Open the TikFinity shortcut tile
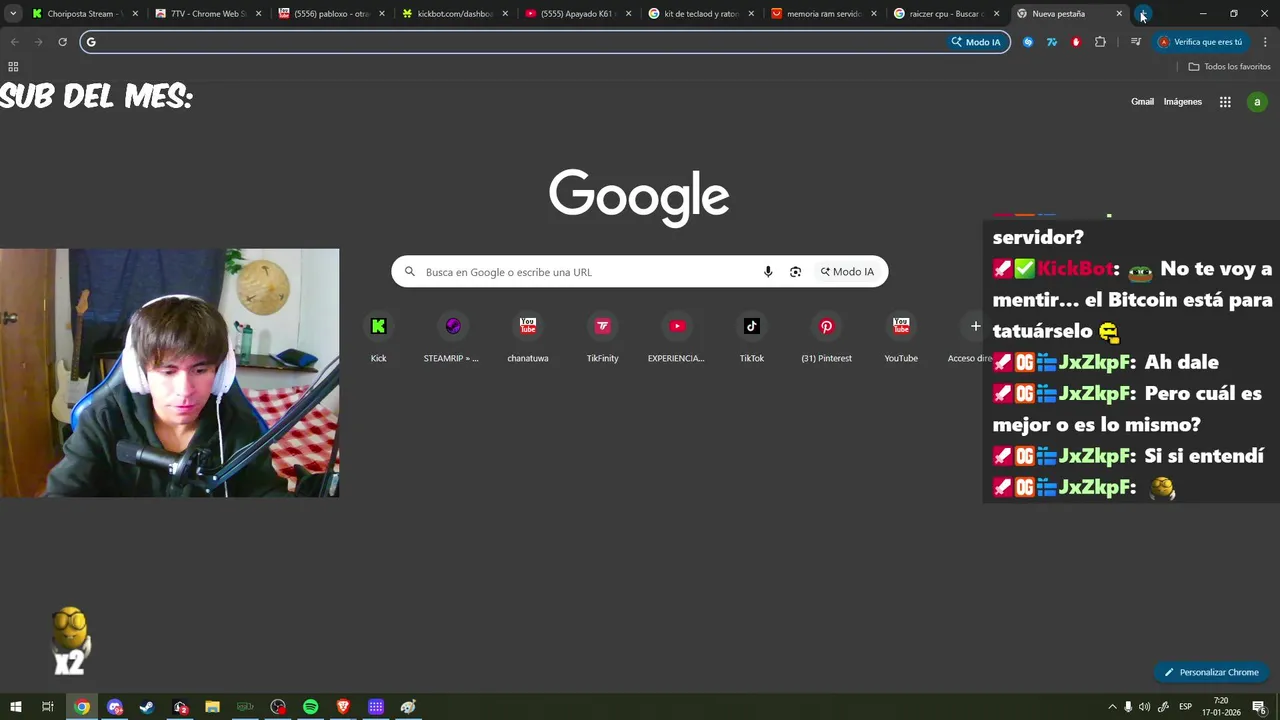Viewport: 1280px width, 720px height. [x=602, y=337]
